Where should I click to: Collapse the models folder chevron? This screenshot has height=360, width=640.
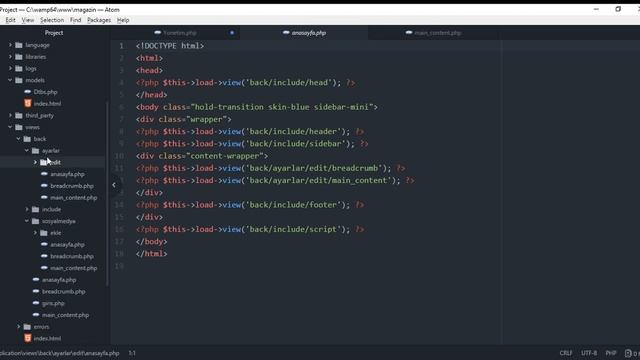[x=11, y=80]
